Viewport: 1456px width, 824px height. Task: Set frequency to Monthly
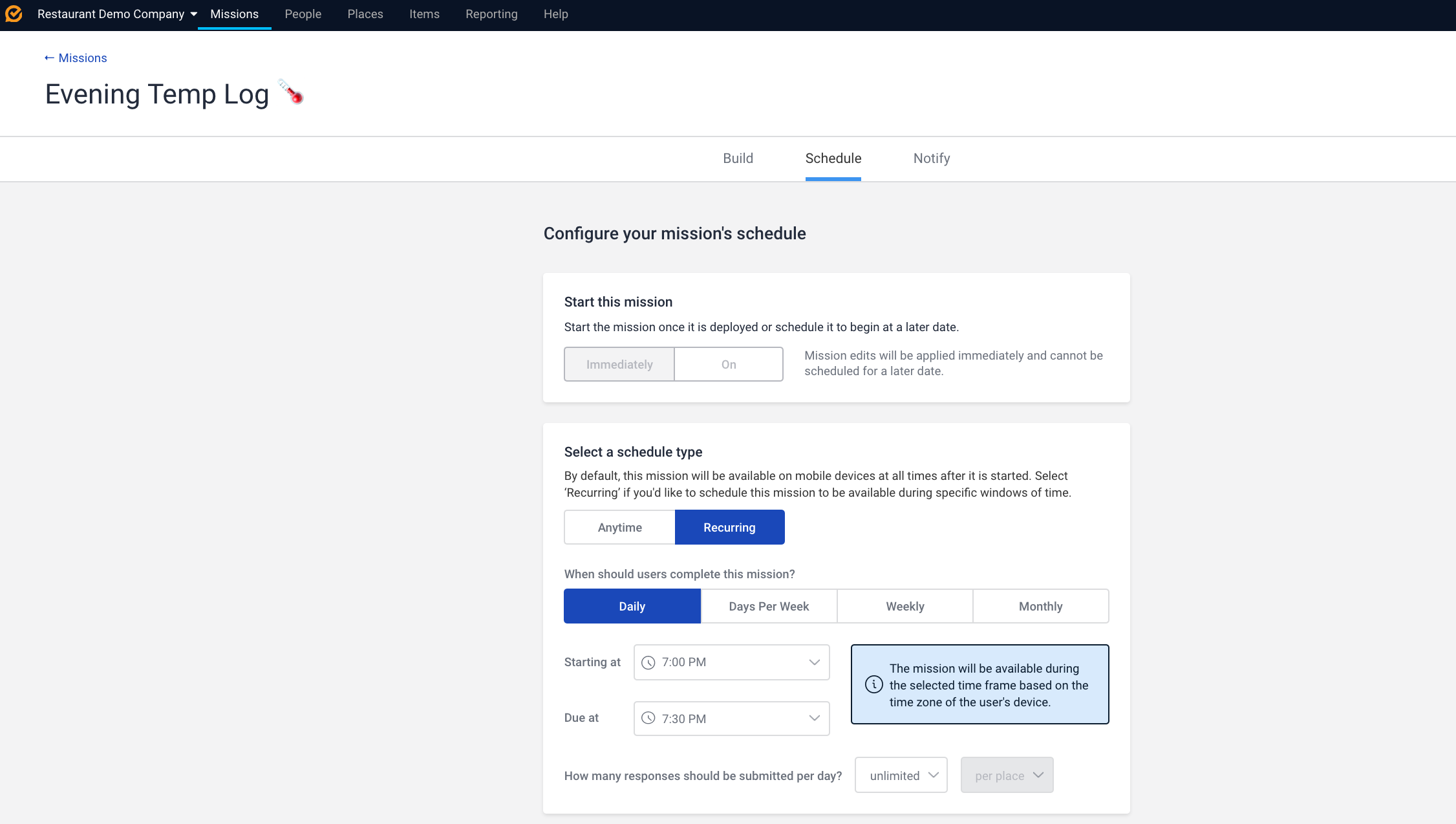pos(1040,606)
